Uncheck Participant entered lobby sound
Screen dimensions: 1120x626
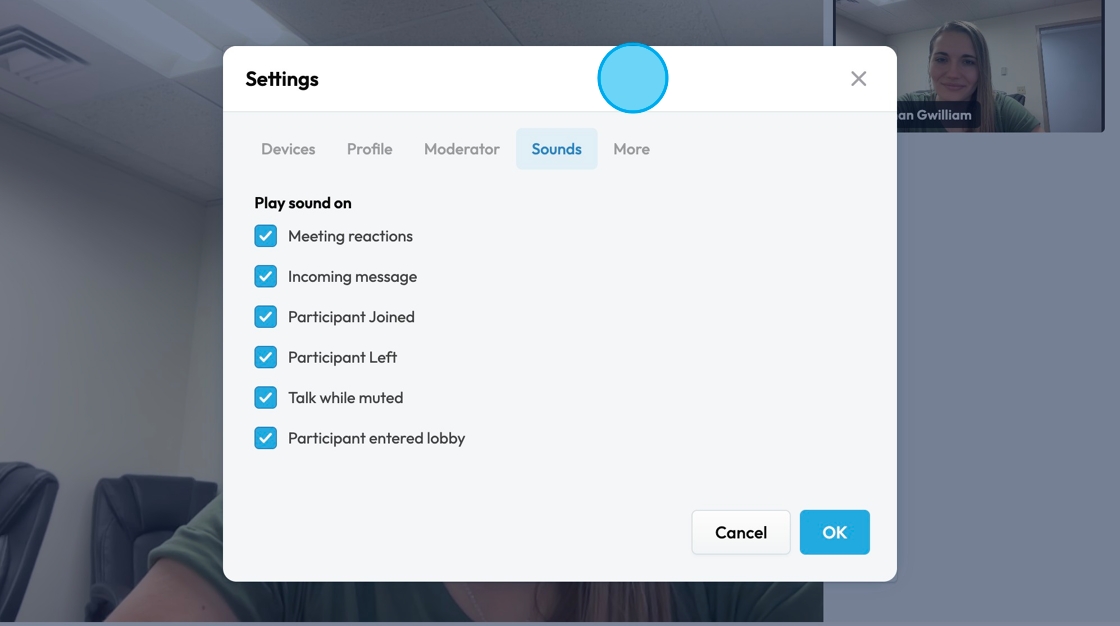[266, 438]
